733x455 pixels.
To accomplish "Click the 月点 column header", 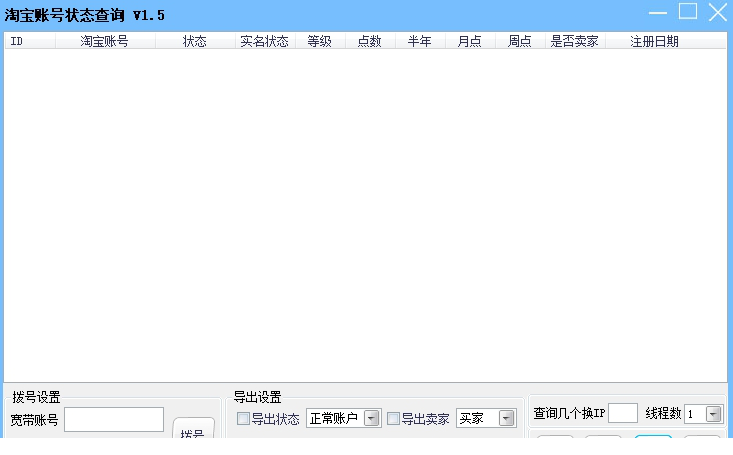I will pos(470,41).
